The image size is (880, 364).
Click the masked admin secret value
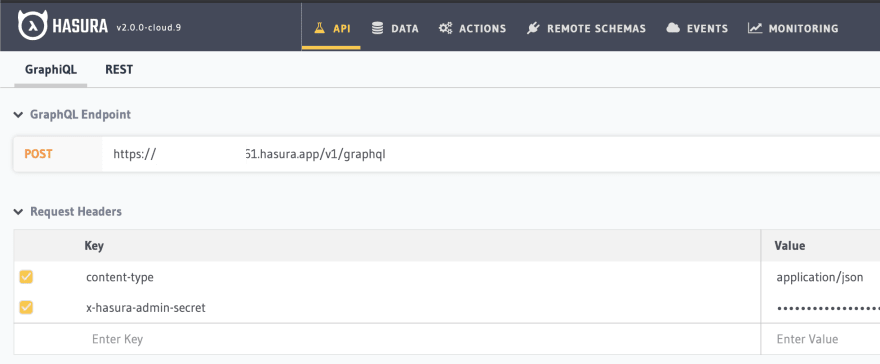click(828, 308)
